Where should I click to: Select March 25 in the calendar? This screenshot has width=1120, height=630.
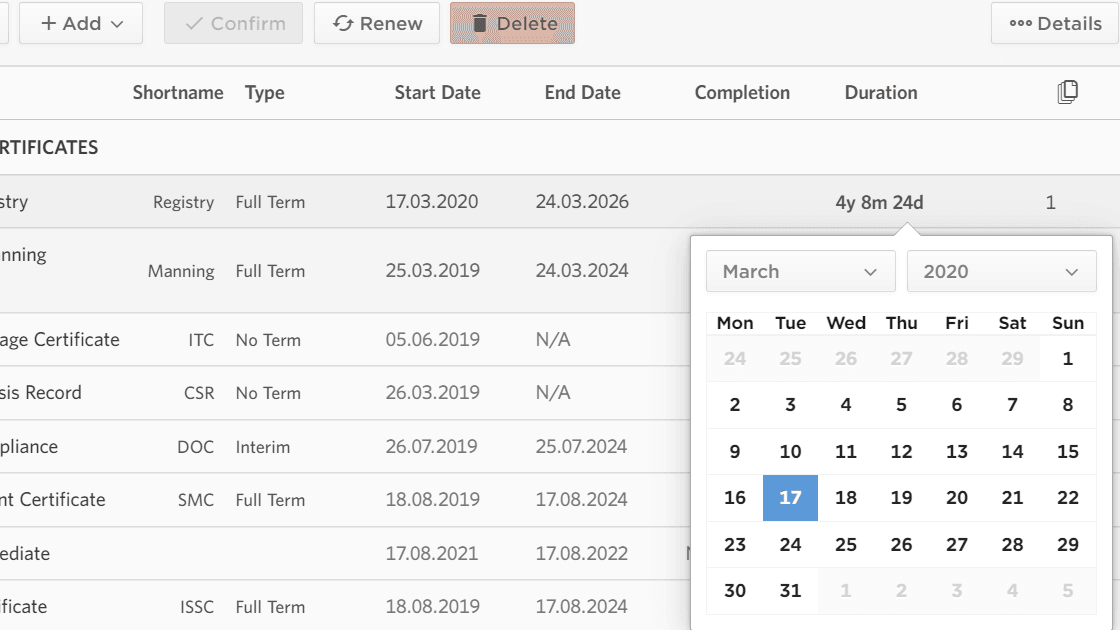coord(846,544)
